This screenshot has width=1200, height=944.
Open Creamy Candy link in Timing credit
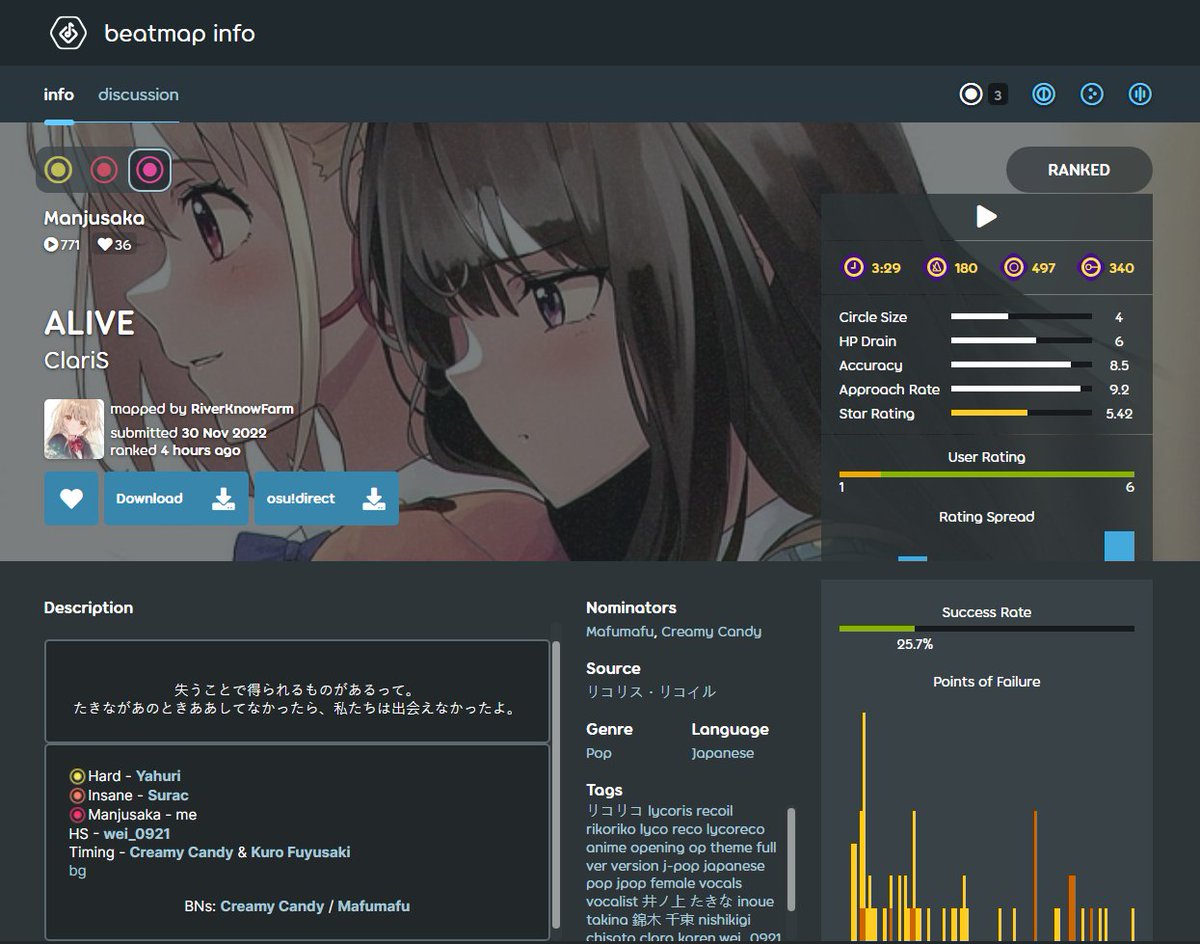click(182, 852)
